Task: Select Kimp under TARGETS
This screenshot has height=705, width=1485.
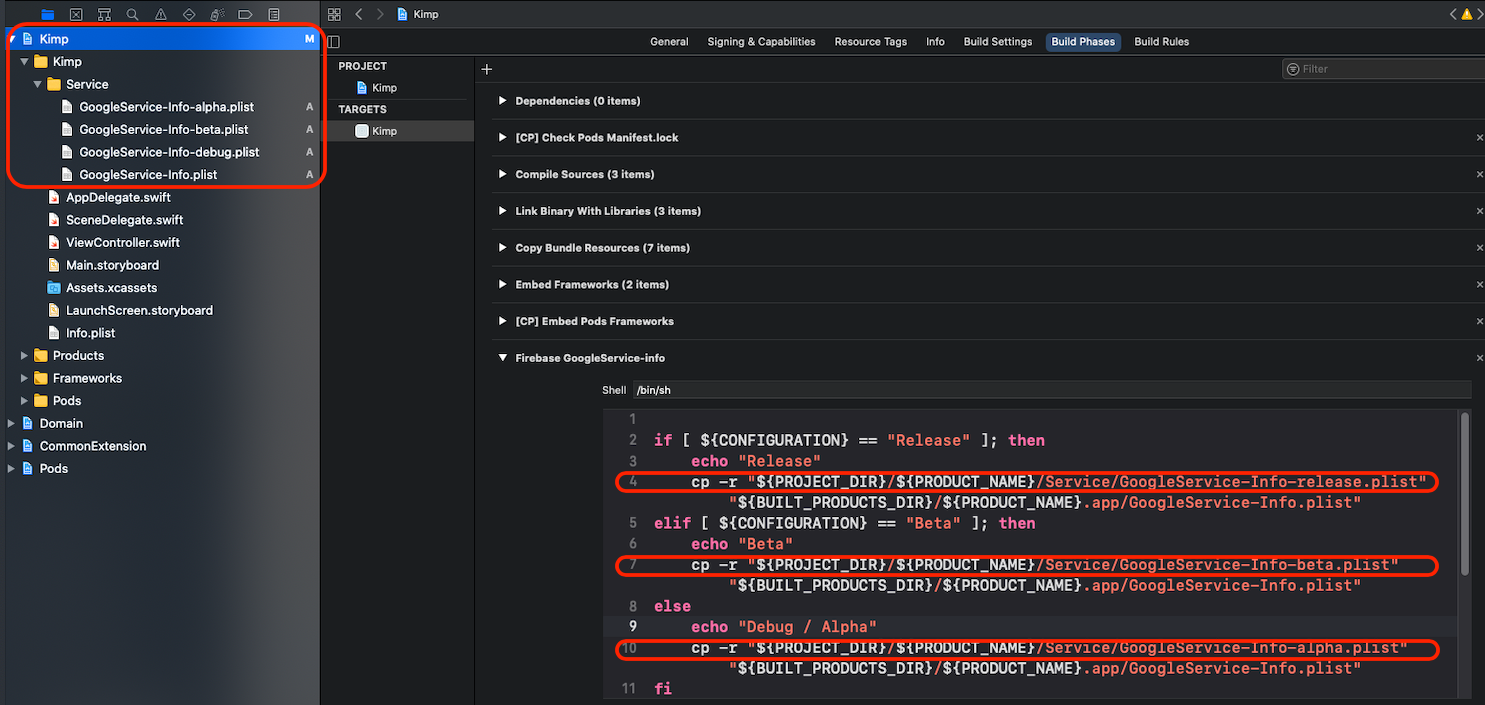Action: (x=376, y=131)
